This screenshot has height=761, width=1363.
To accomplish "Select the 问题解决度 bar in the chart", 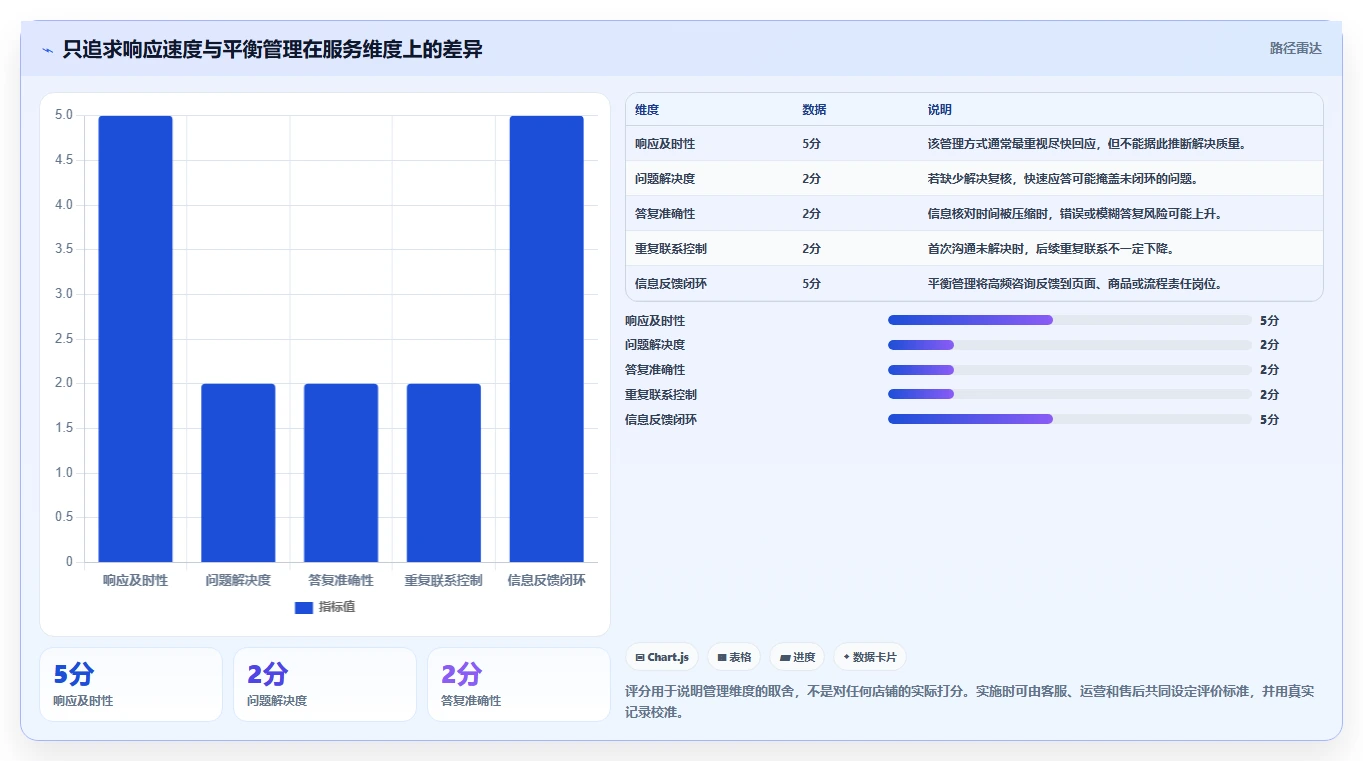I will (x=238, y=473).
